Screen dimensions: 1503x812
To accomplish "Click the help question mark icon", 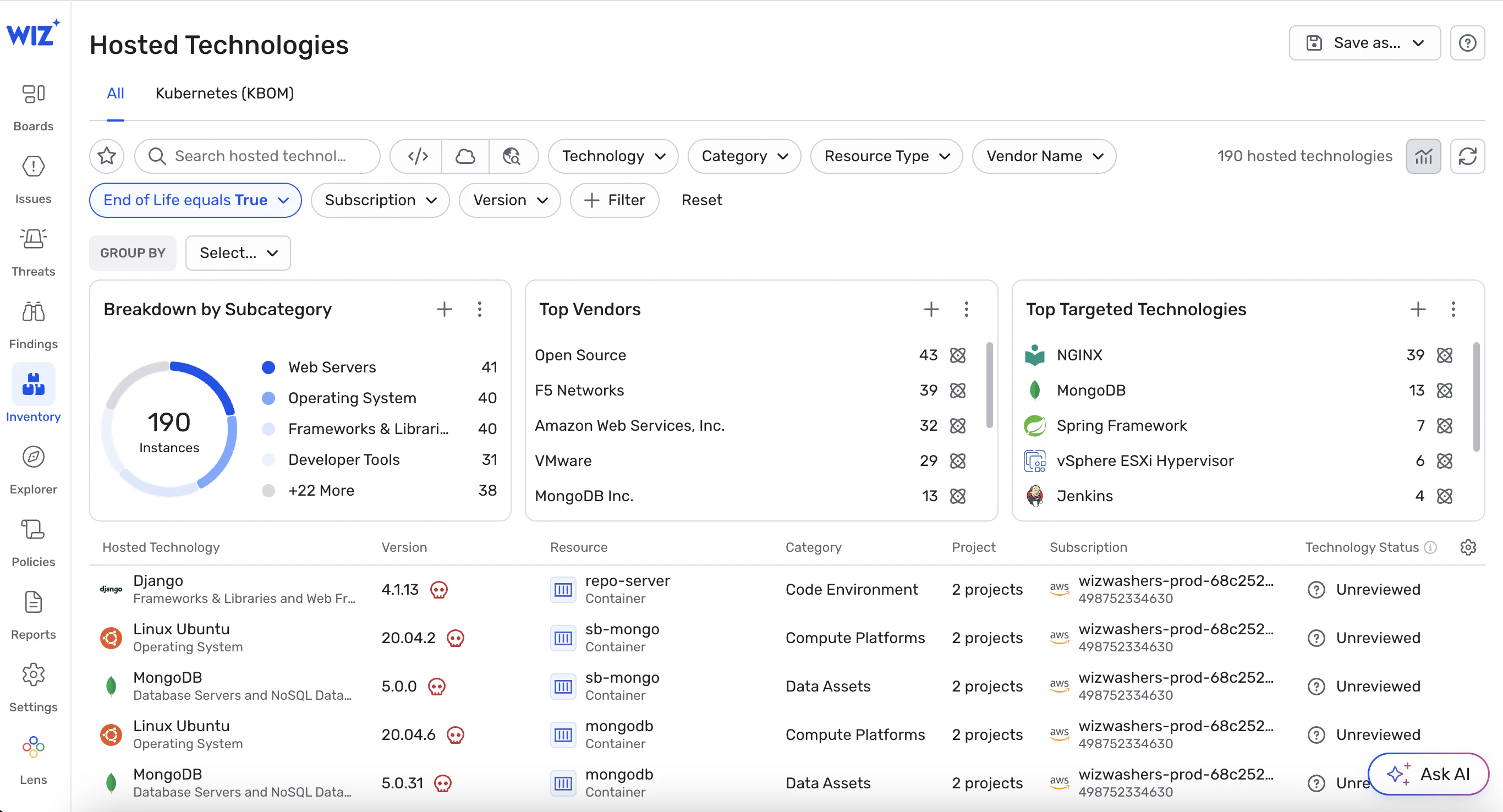I will pos(1467,43).
